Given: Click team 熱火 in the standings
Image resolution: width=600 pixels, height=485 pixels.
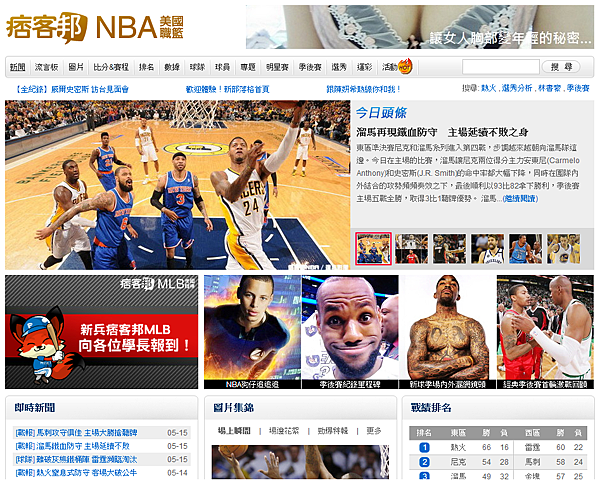Looking at the screenshot, I should click(458, 447).
